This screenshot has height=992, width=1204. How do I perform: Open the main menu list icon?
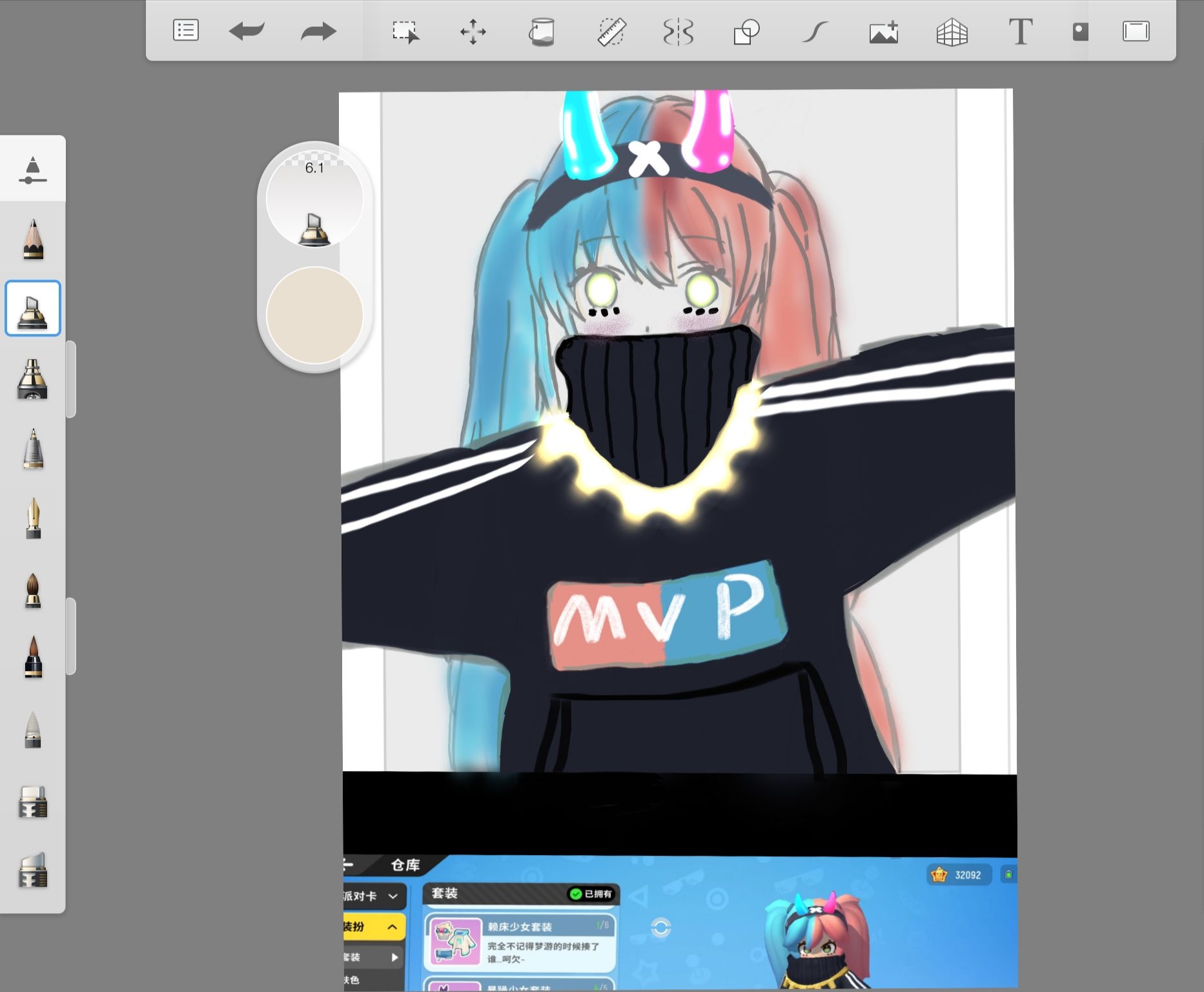click(186, 30)
